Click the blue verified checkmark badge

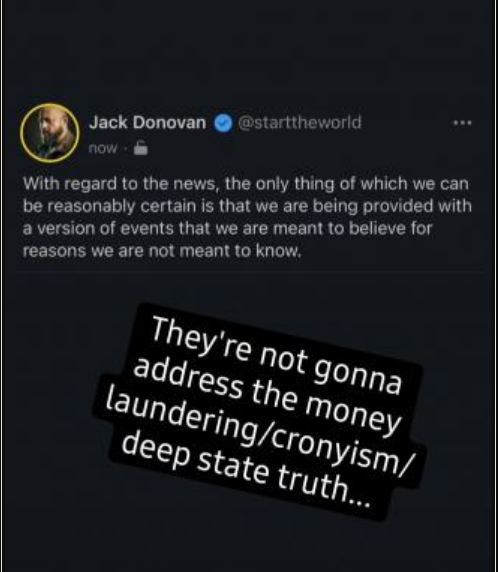(223, 123)
